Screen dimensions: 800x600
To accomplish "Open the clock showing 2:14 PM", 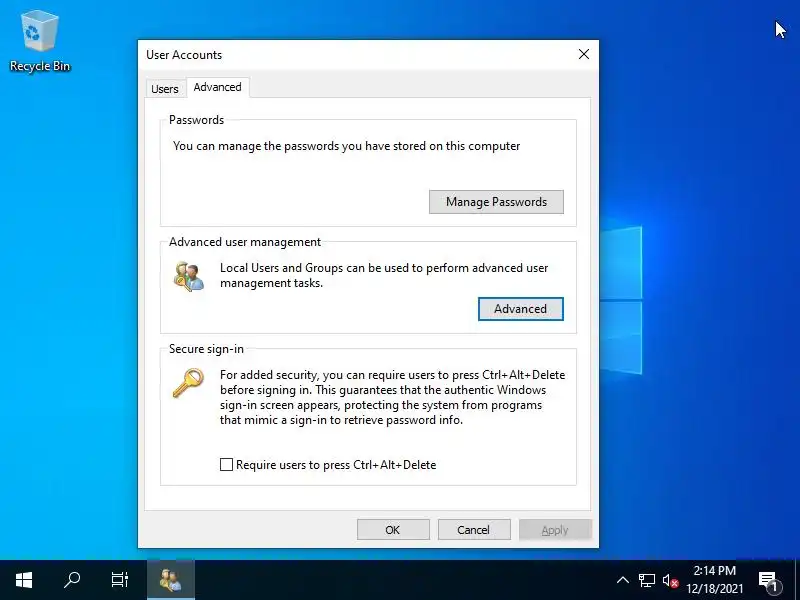I will point(714,580).
